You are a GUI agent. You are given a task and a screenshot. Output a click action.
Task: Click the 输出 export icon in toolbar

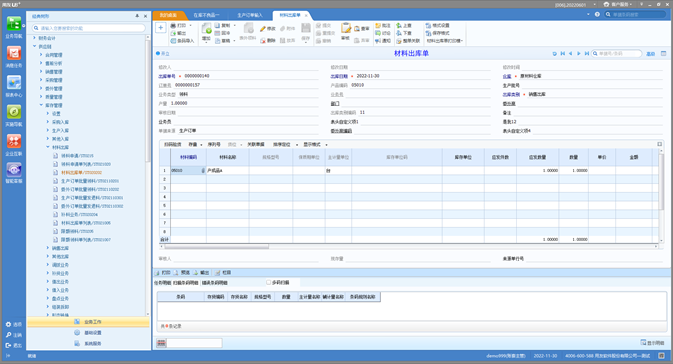[x=173, y=33]
